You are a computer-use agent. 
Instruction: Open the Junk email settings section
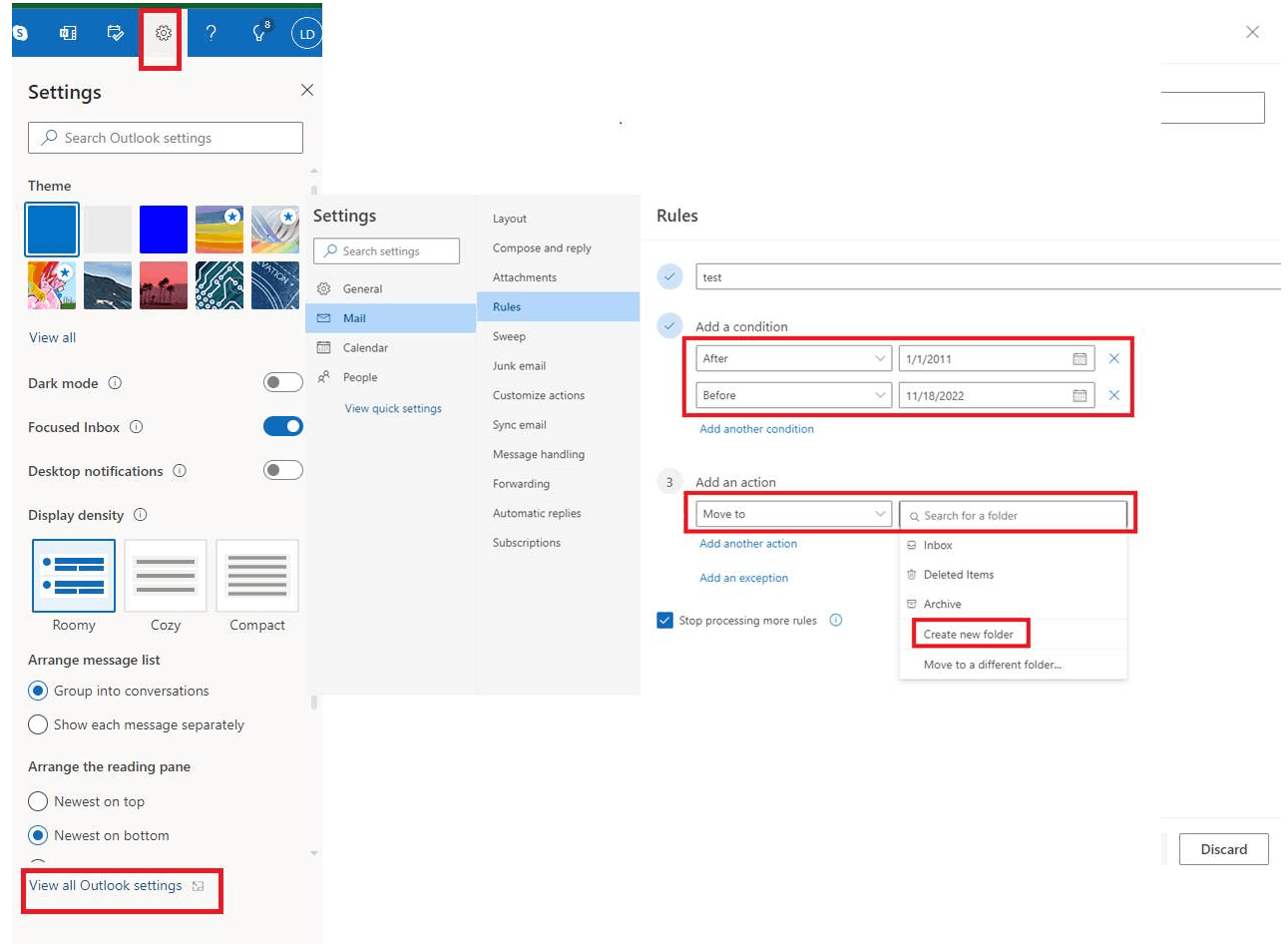coord(519,365)
